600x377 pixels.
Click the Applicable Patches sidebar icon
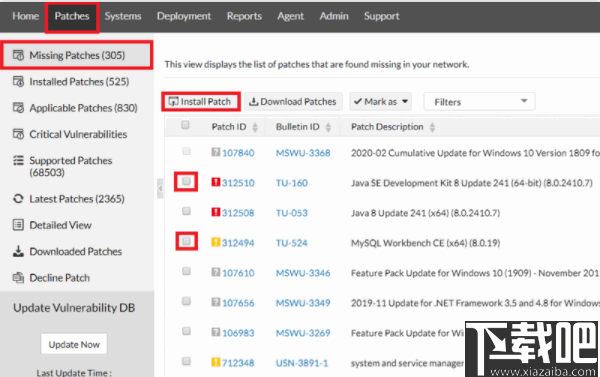coord(18,108)
